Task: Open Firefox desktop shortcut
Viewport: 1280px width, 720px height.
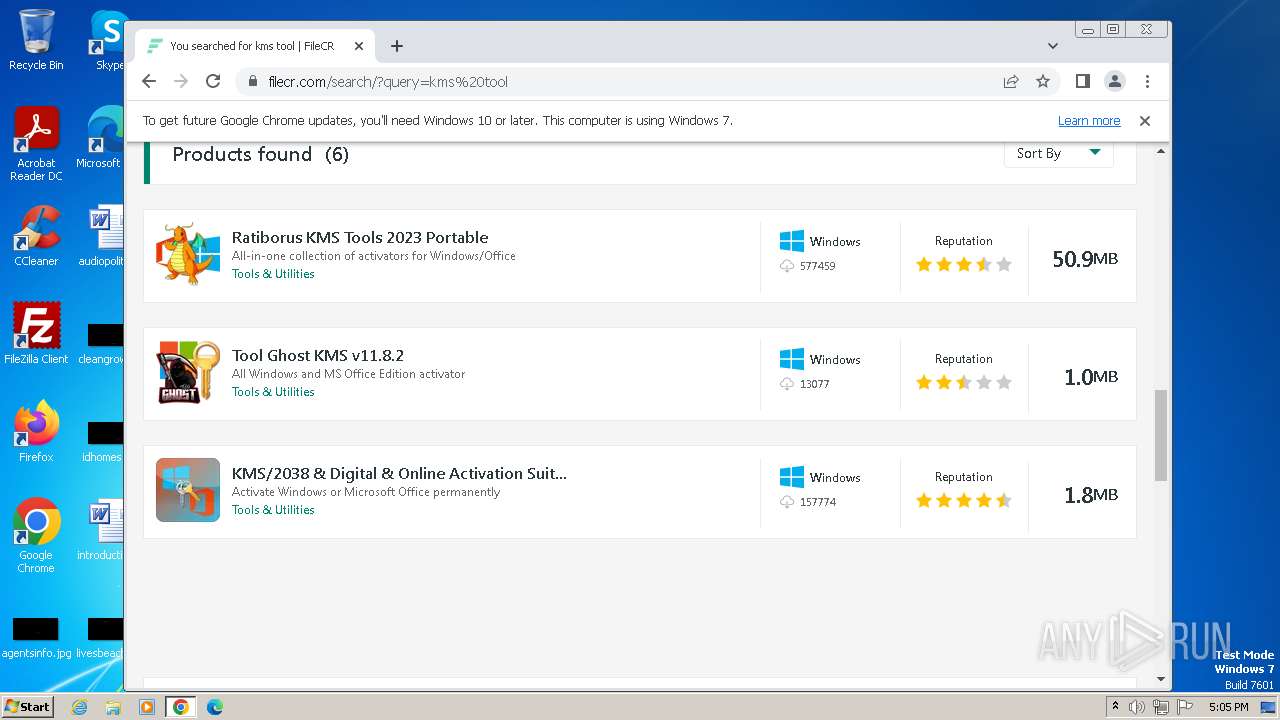Action: [36, 432]
